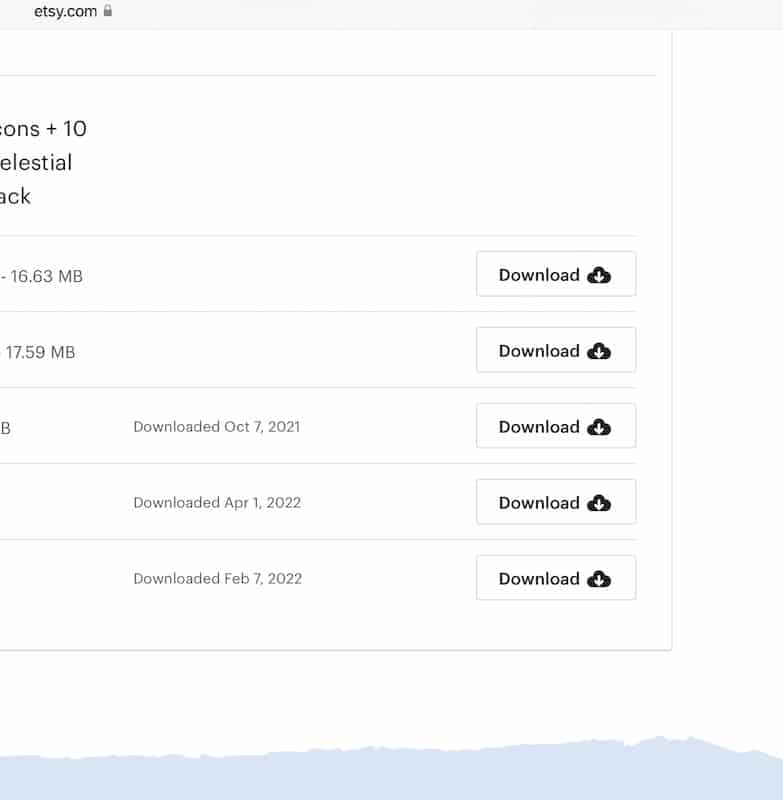
Task: Click the "Downloaded Feb 7, 2022" text
Action: pos(216,579)
